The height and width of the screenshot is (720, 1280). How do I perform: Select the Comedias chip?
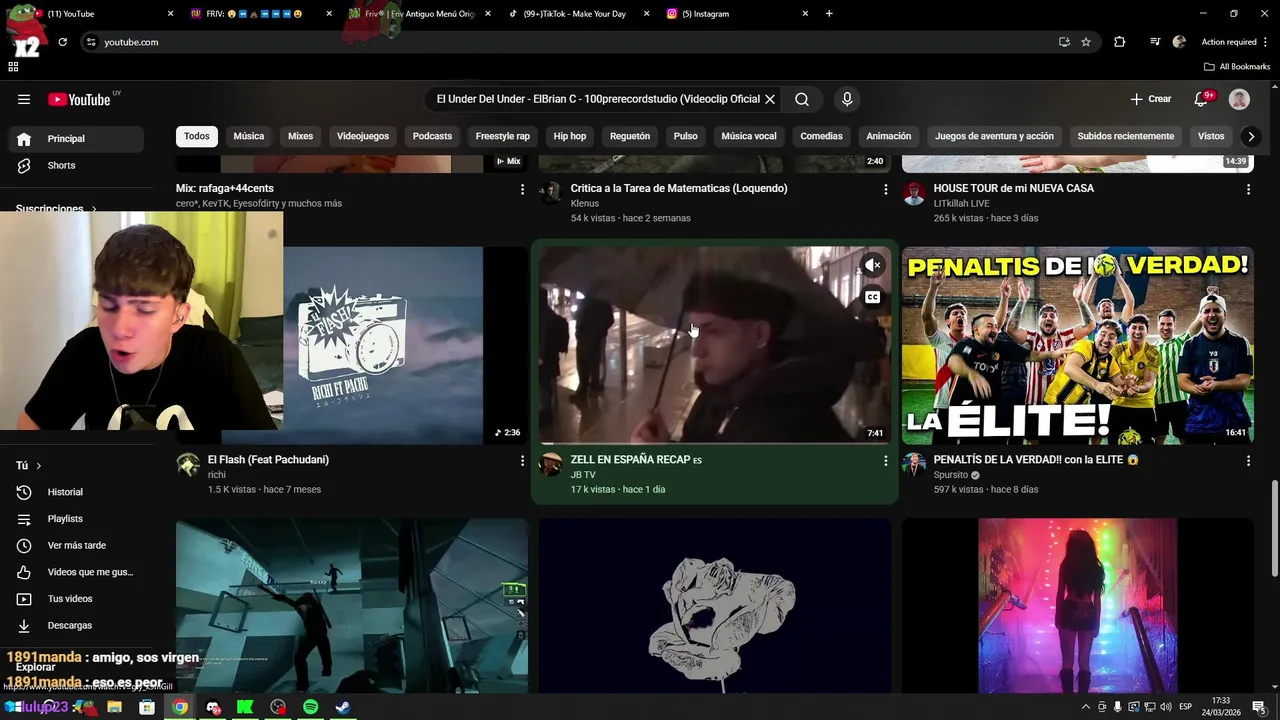822,136
